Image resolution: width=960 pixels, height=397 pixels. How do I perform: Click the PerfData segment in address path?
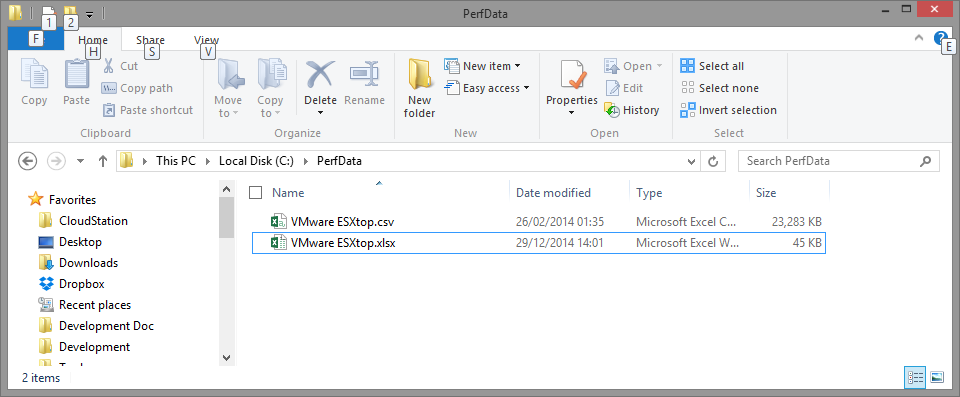pyautogui.click(x=339, y=161)
